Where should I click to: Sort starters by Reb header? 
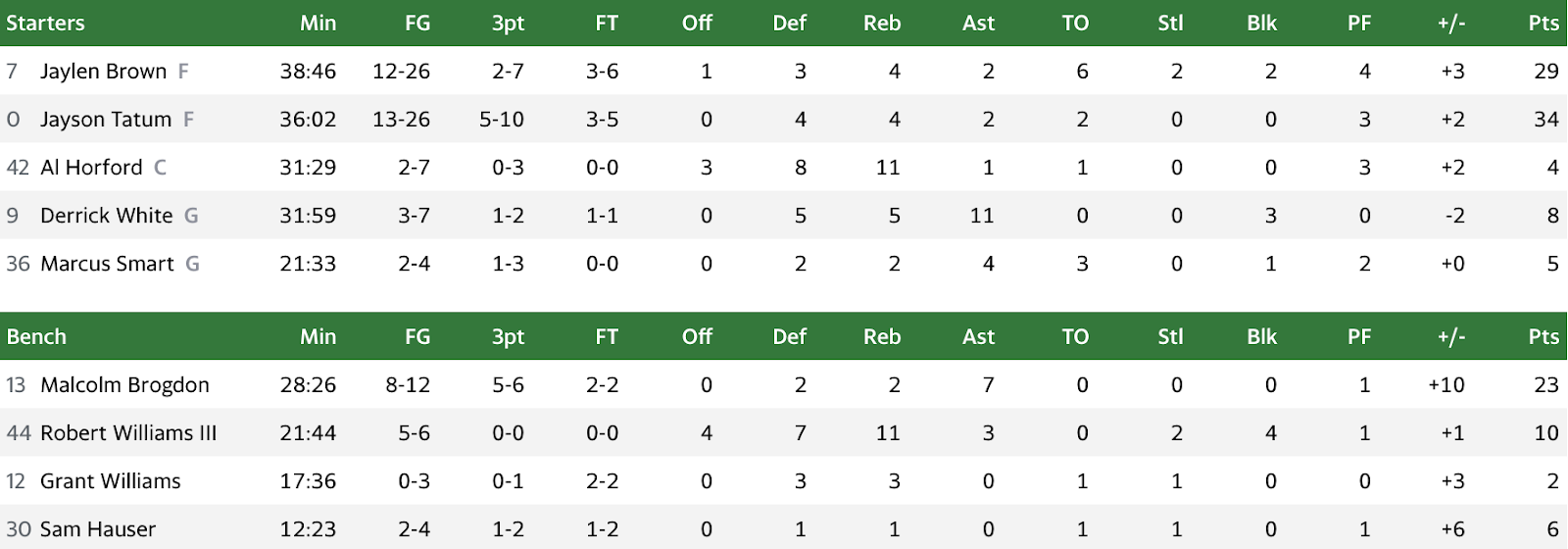[882, 24]
